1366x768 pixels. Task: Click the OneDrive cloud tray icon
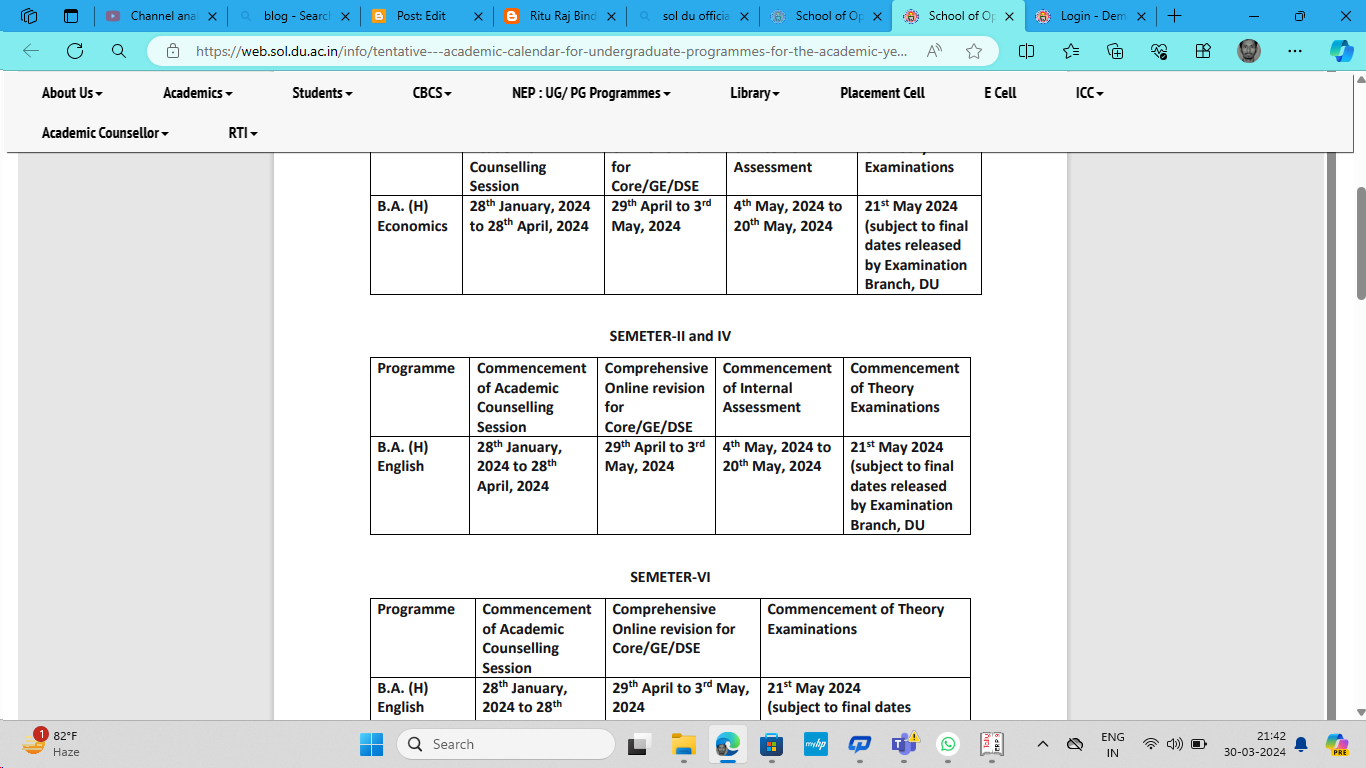pyautogui.click(x=1075, y=744)
